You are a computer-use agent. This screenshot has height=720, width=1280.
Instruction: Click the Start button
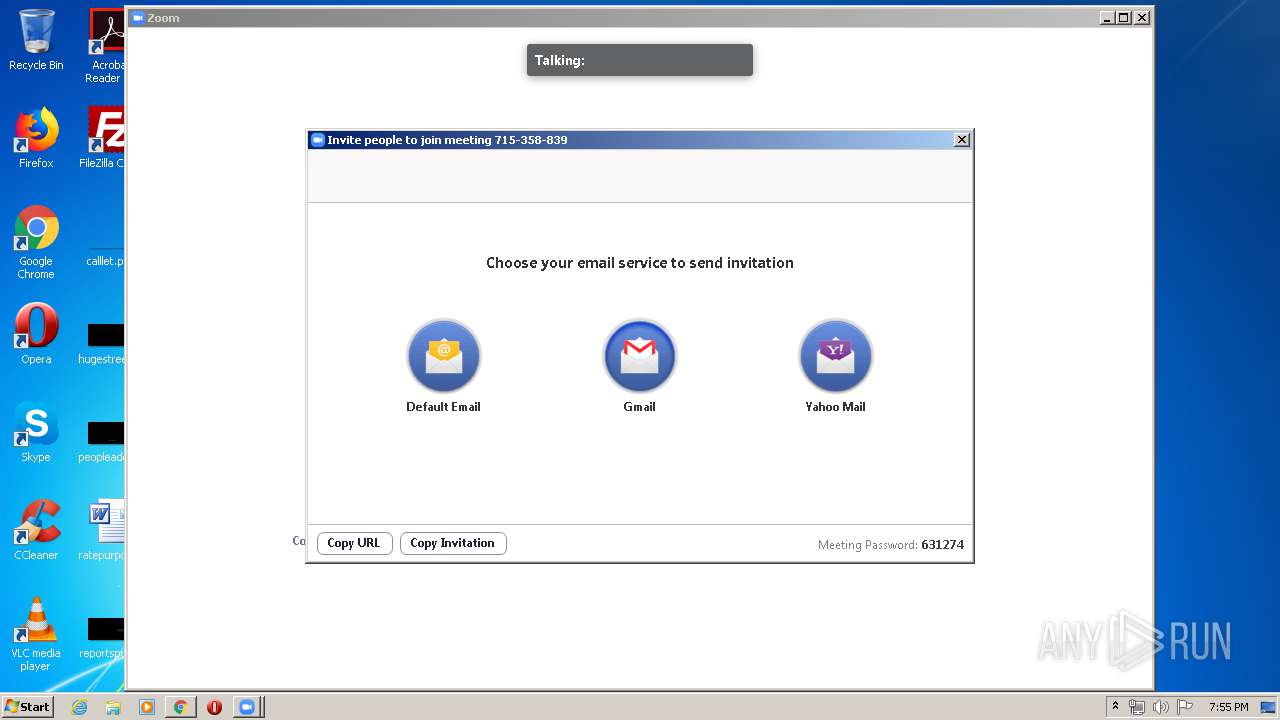[27, 707]
